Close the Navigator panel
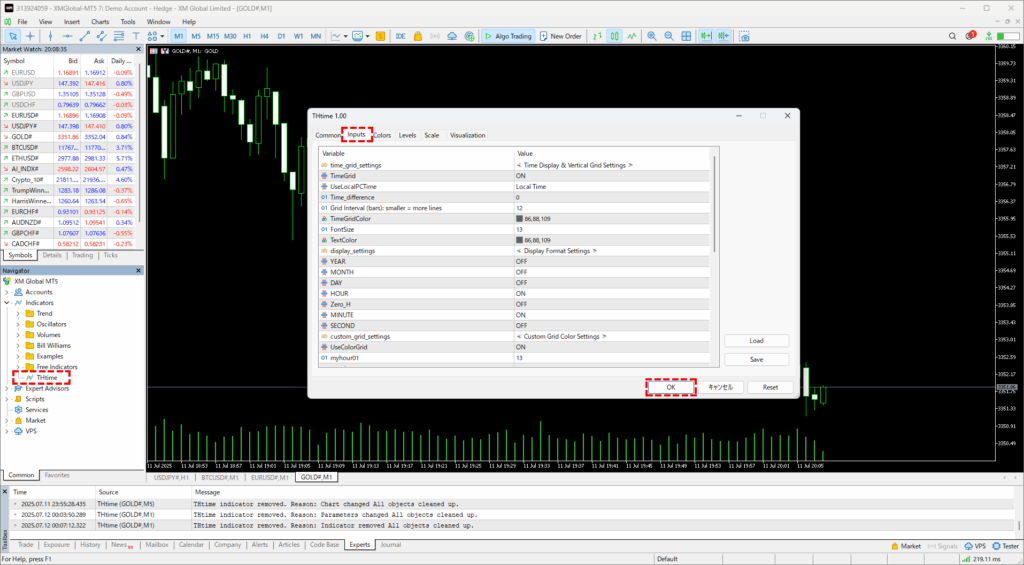 tap(138, 270)
